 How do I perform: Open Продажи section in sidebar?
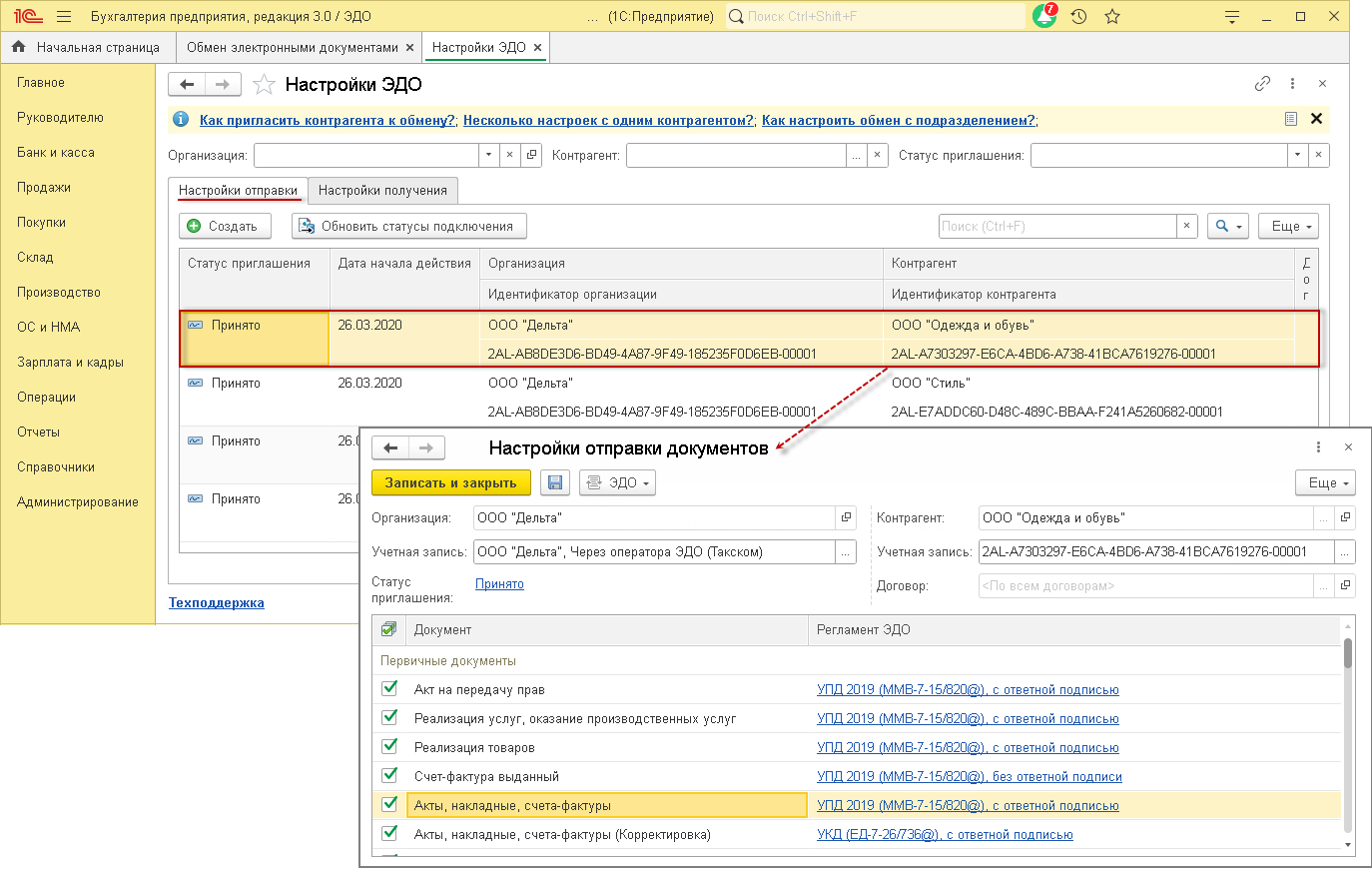[x=44, y=187]
